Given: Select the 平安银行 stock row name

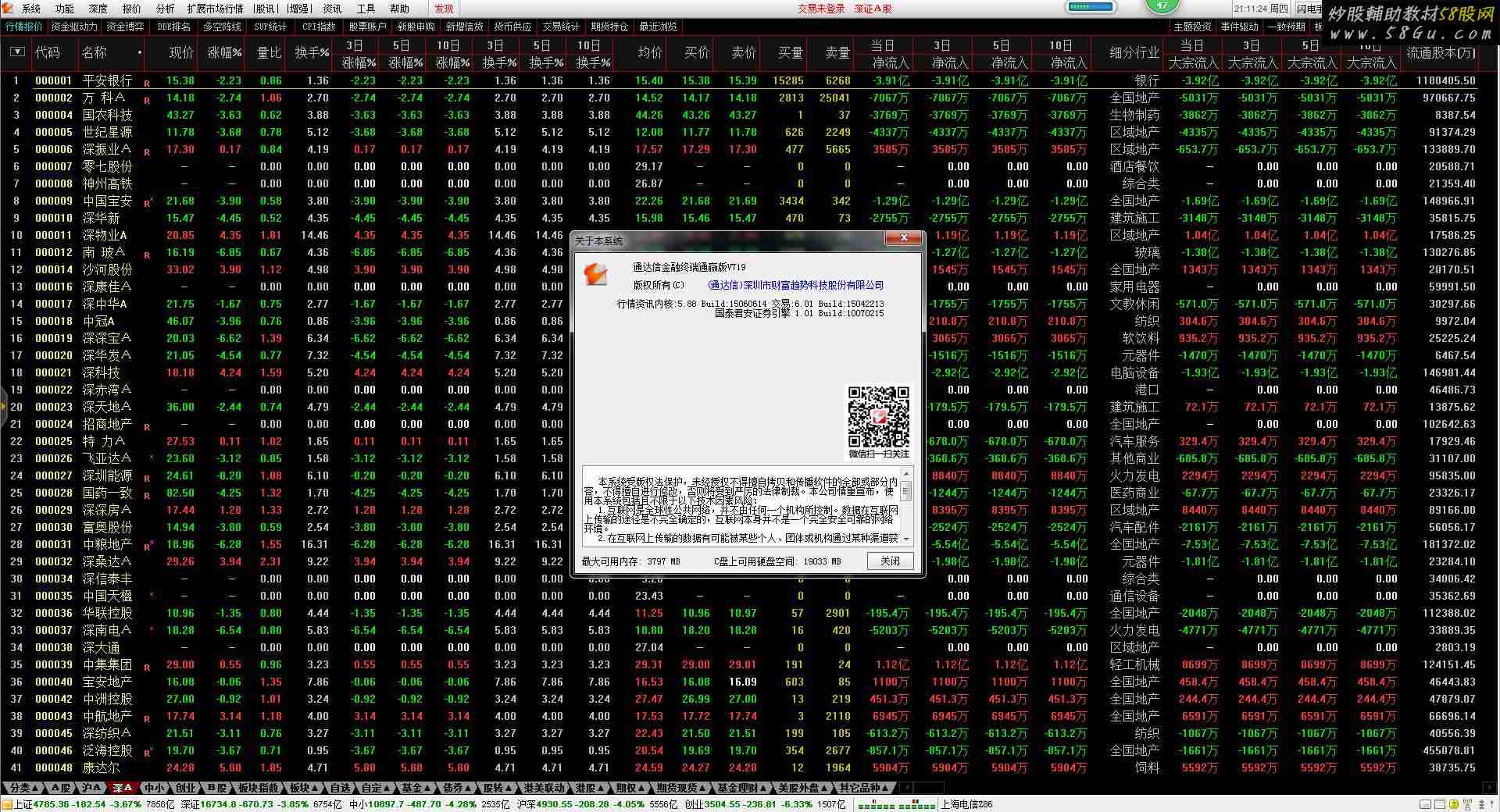Looking at the screenshot, I should 107,80.
